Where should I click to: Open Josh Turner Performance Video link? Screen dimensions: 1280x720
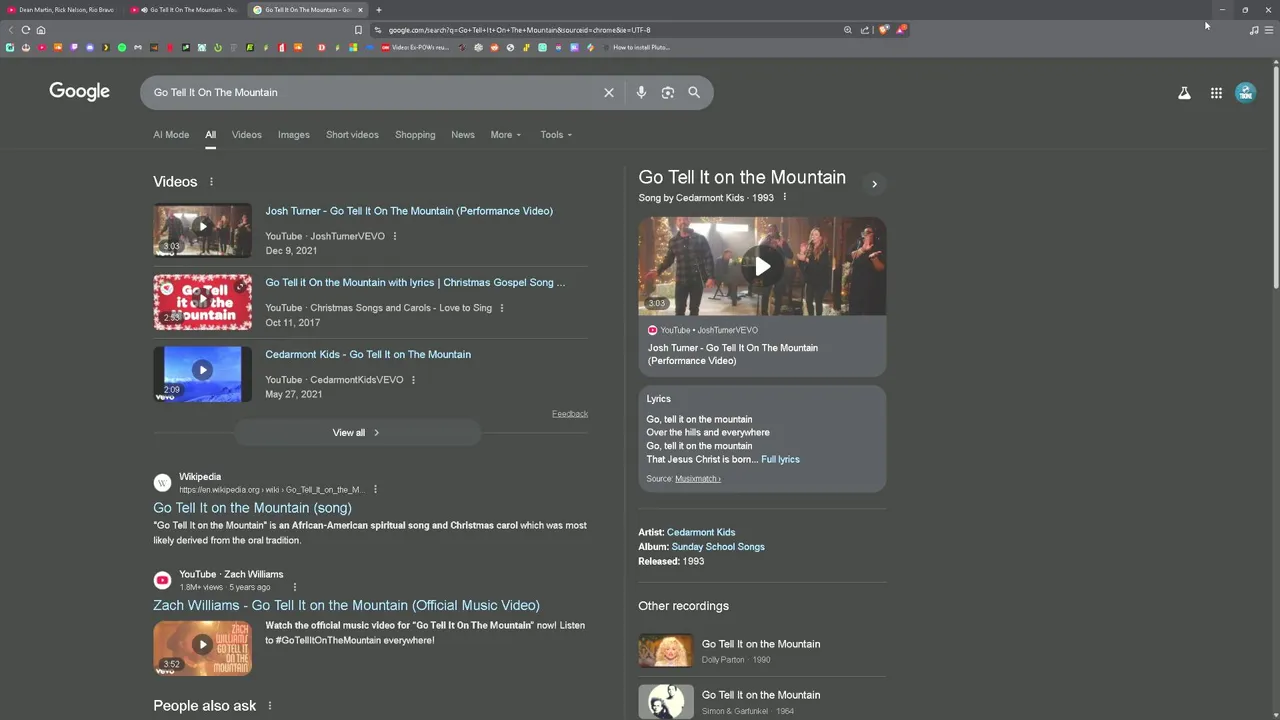click(x=409, y=211)
